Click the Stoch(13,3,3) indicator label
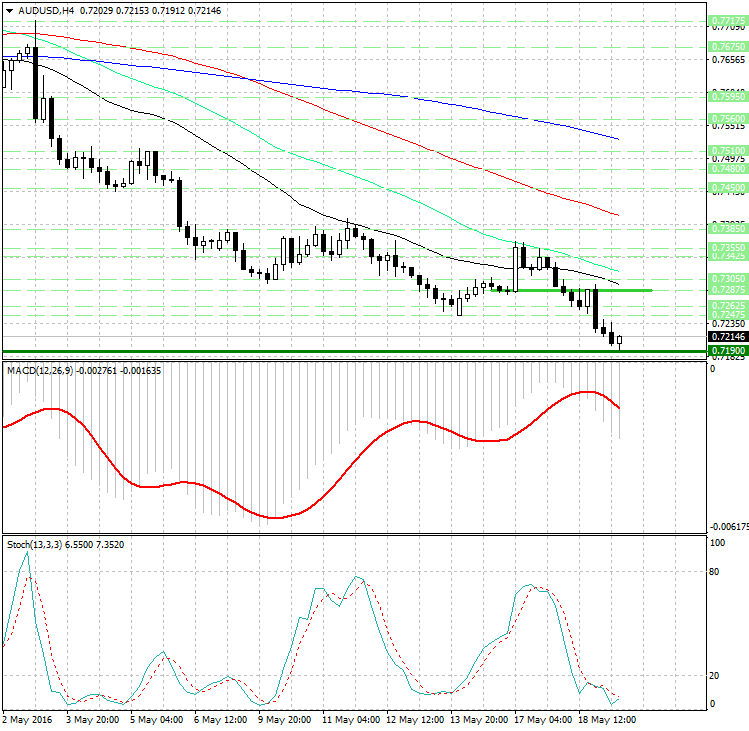The height and width of the screenshot is (731, 749). pos(34,545)
